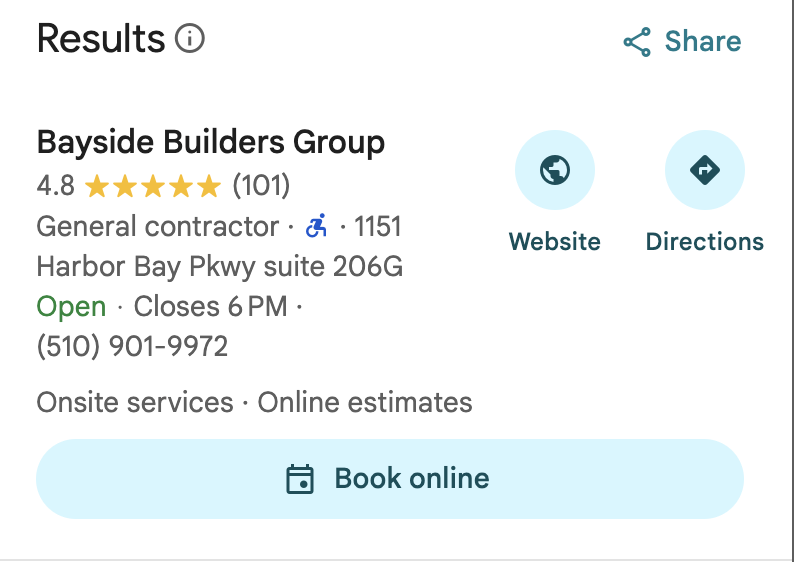This screenshot has height=562, width=794.
Task: Click the Directions text label
Action: pyautogui.click(x=704, y=242)
